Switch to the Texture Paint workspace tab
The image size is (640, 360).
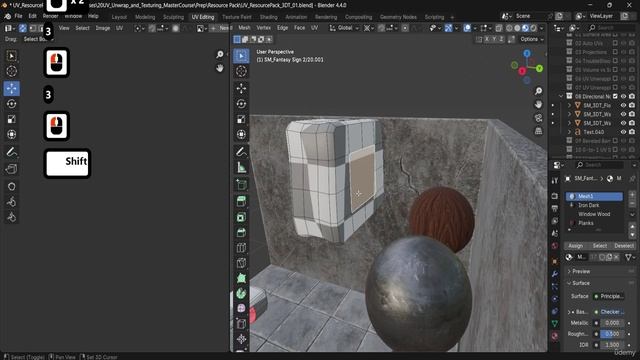point(237,17)
